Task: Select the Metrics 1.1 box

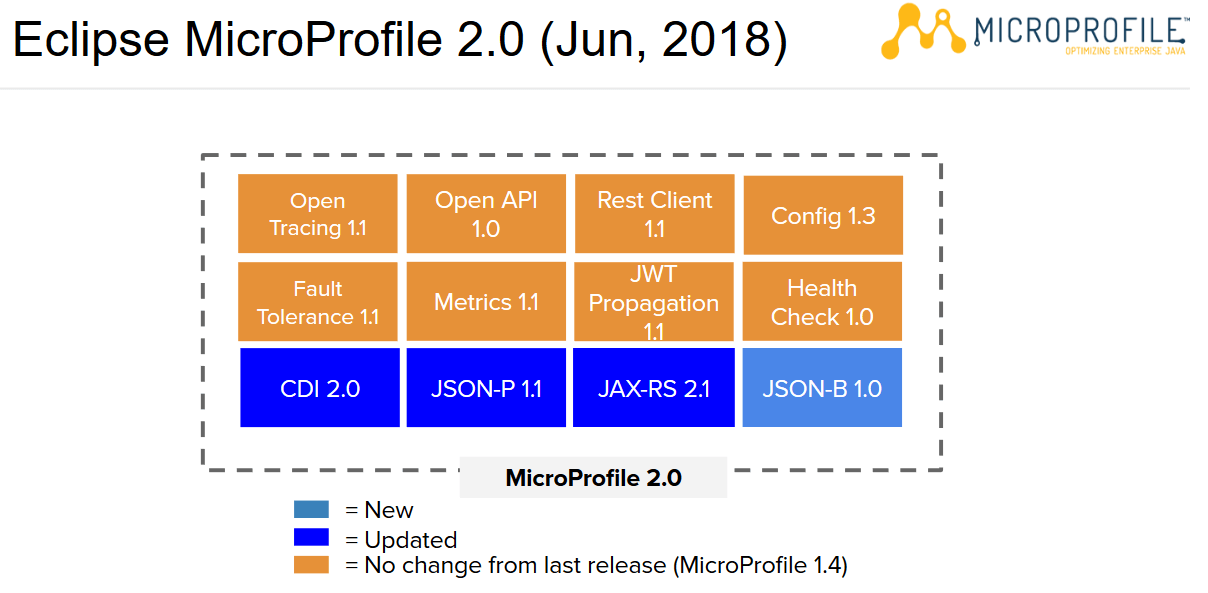Action: [x=486, y=302]
